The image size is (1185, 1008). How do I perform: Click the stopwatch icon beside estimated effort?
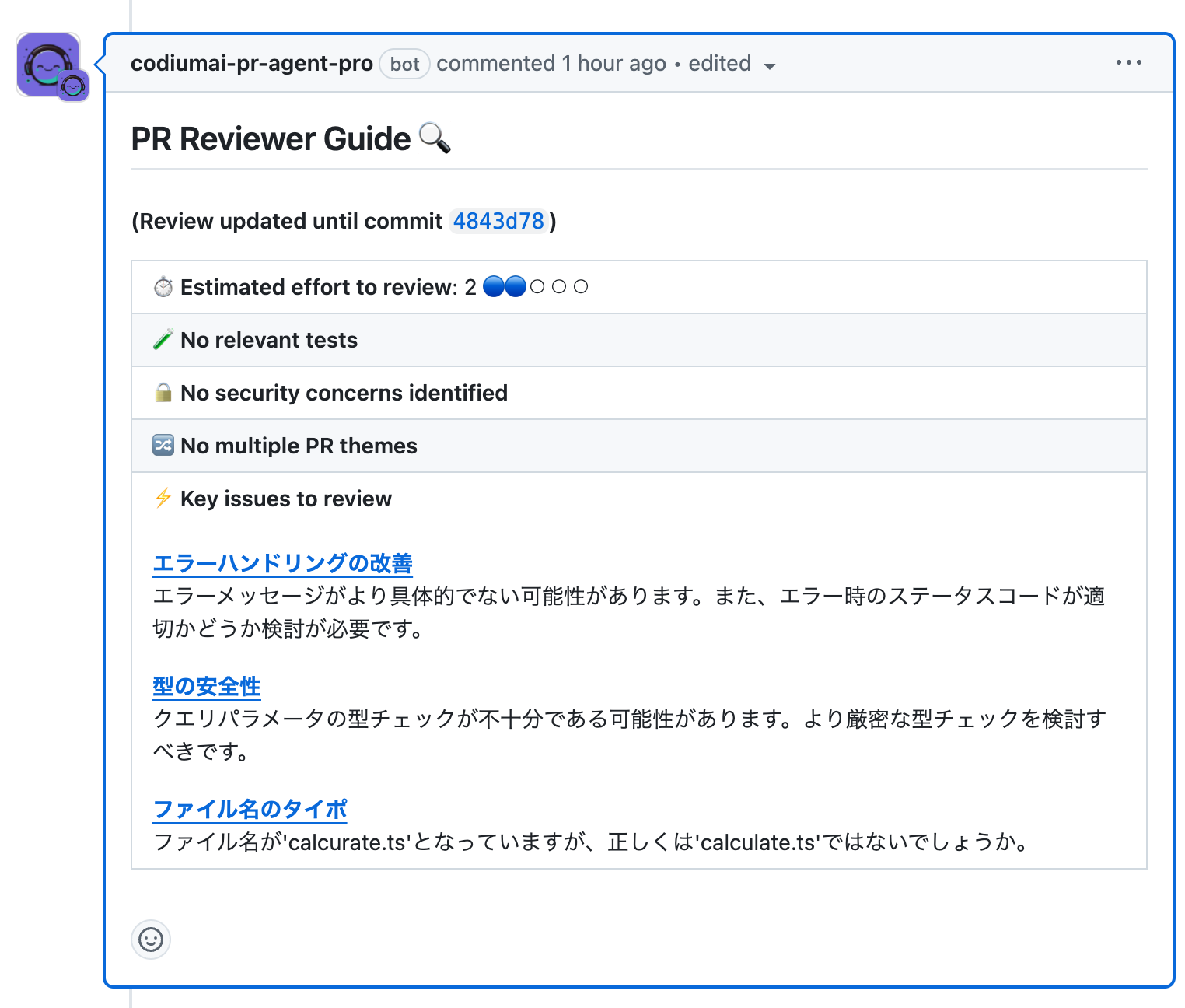click(x=162, y=286)
